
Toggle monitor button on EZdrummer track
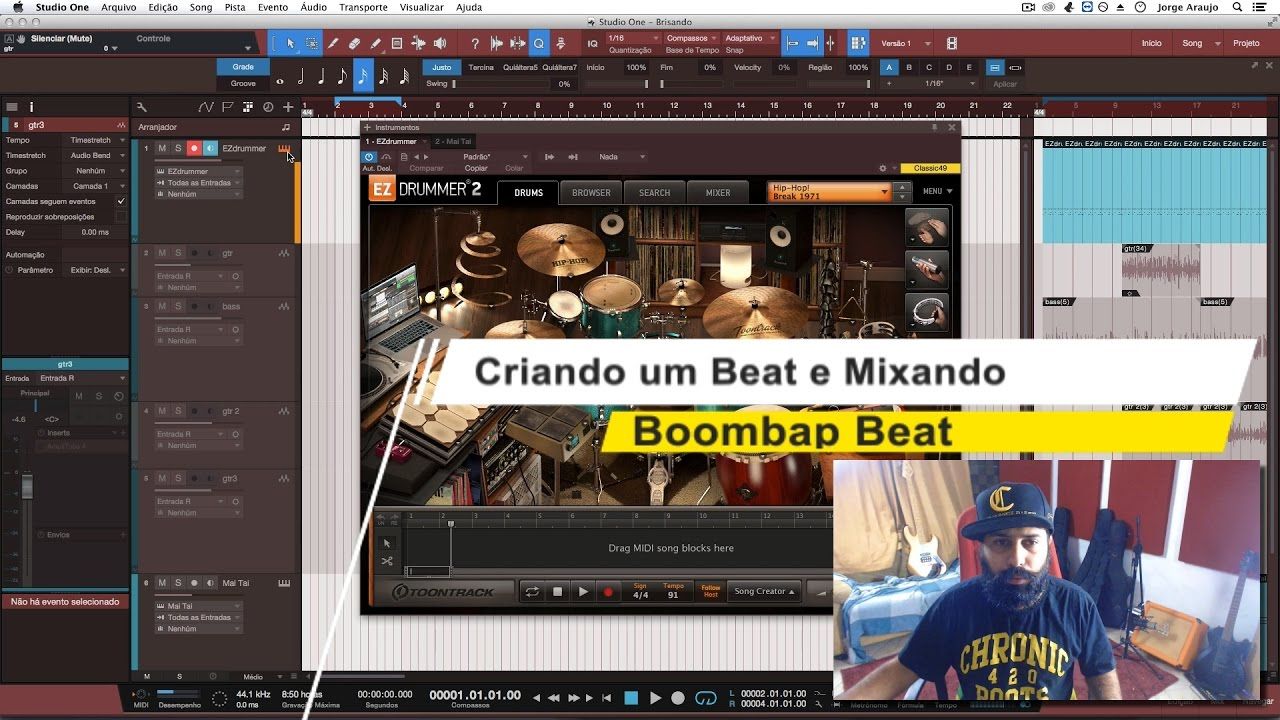[210, 148]
